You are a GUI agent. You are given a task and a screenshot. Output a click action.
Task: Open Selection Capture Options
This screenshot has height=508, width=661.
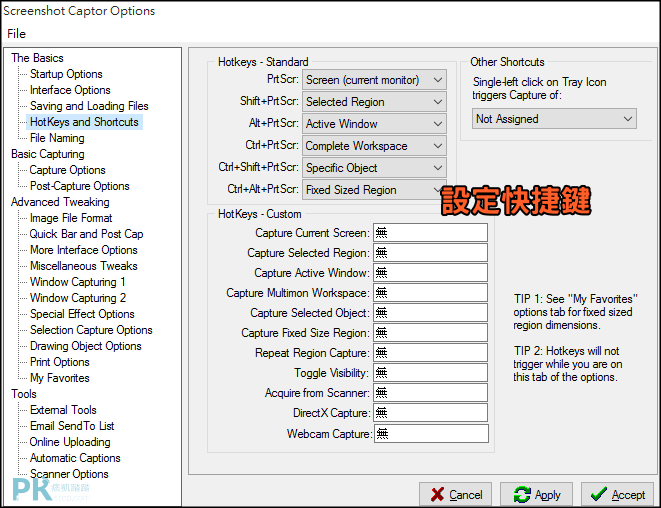(x=91, y=331)
